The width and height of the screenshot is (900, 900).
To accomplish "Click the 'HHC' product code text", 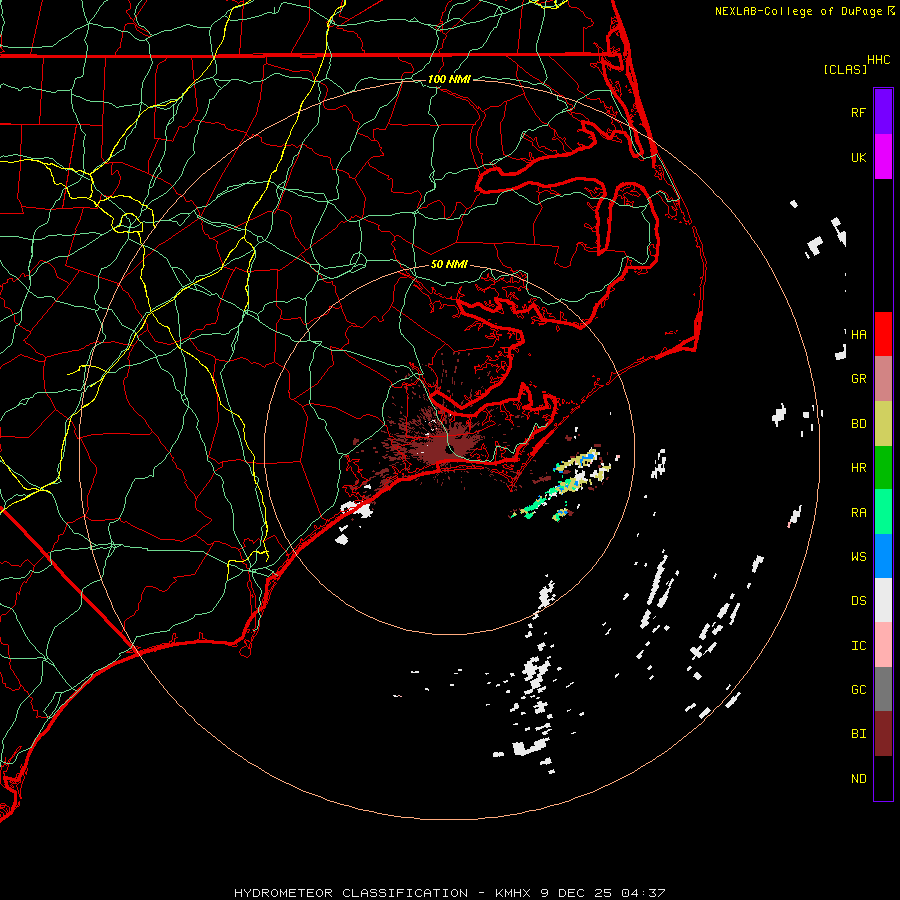I will pyautogui.click(x=878, y=60).
